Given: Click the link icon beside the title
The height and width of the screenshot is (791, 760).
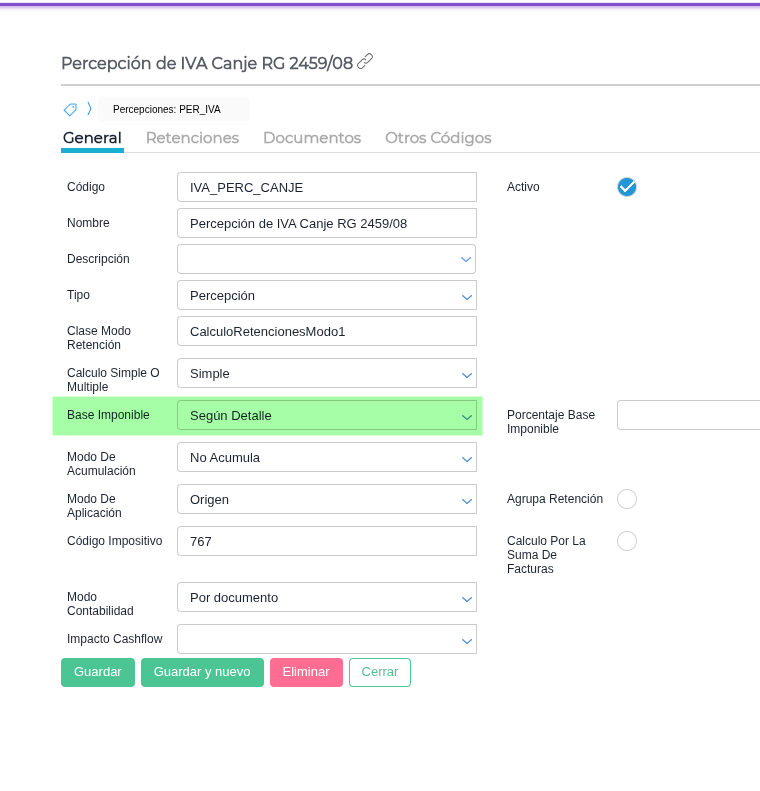Looking at the screenshot, I should pos(365,62).
